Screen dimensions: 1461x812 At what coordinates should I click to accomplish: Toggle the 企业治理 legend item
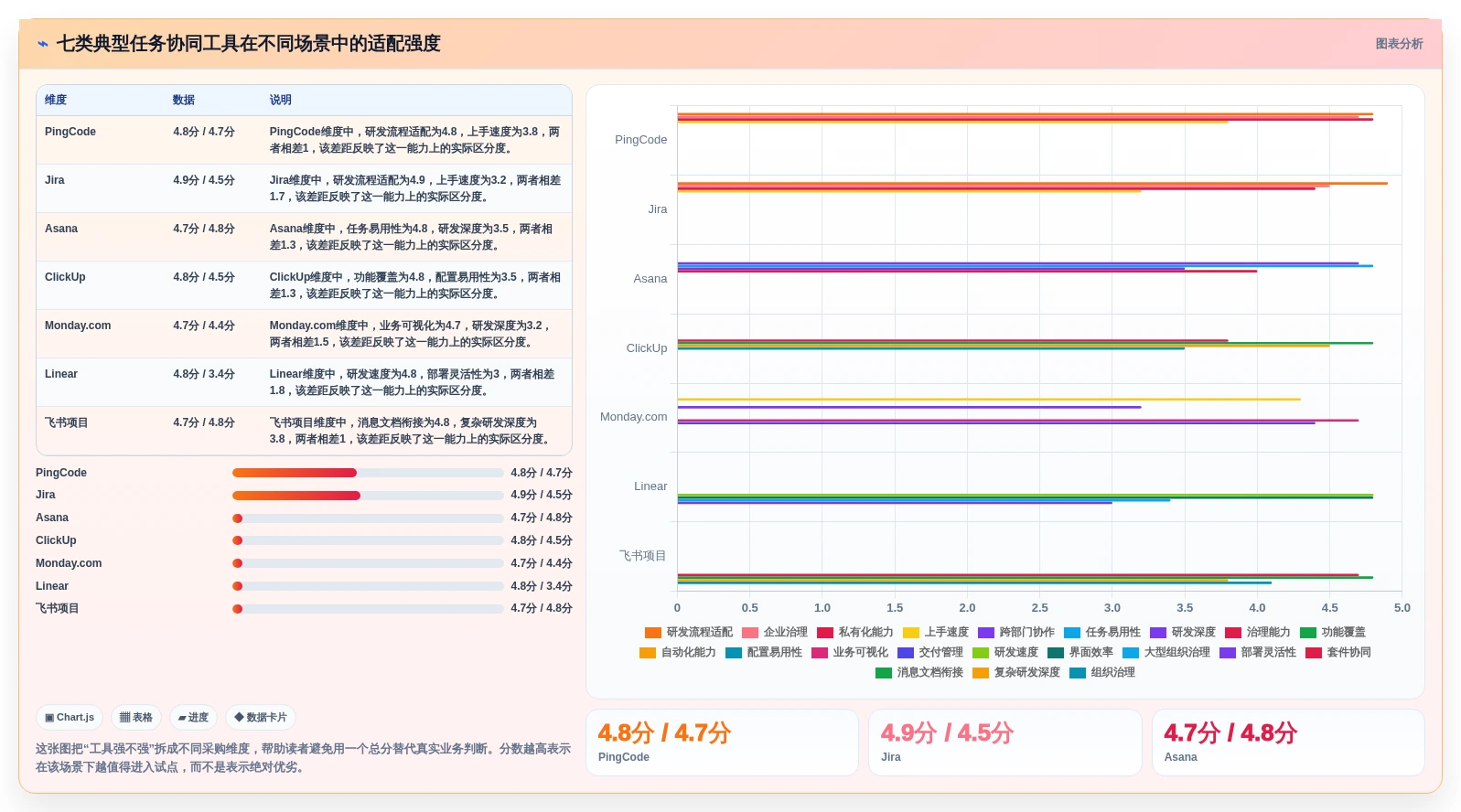775,633
